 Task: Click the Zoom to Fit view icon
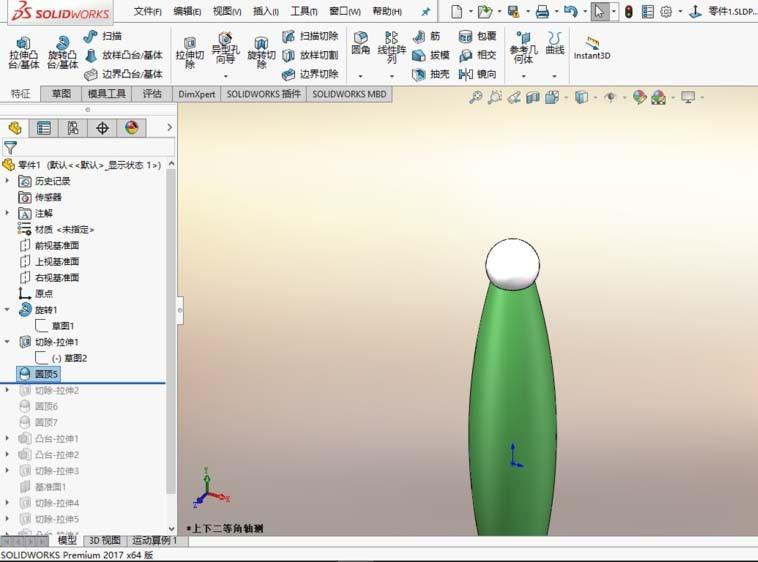tap(476, 98)
